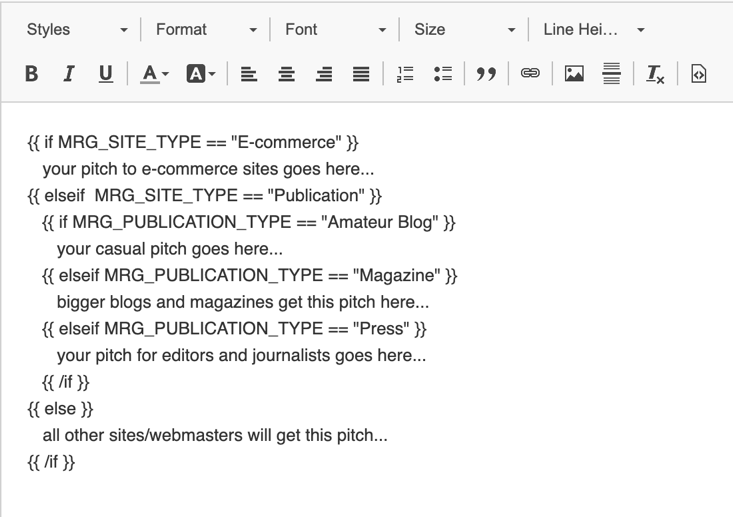
Task: Click the 'Amateur Blog' condition line
Action: click(249, 222)
